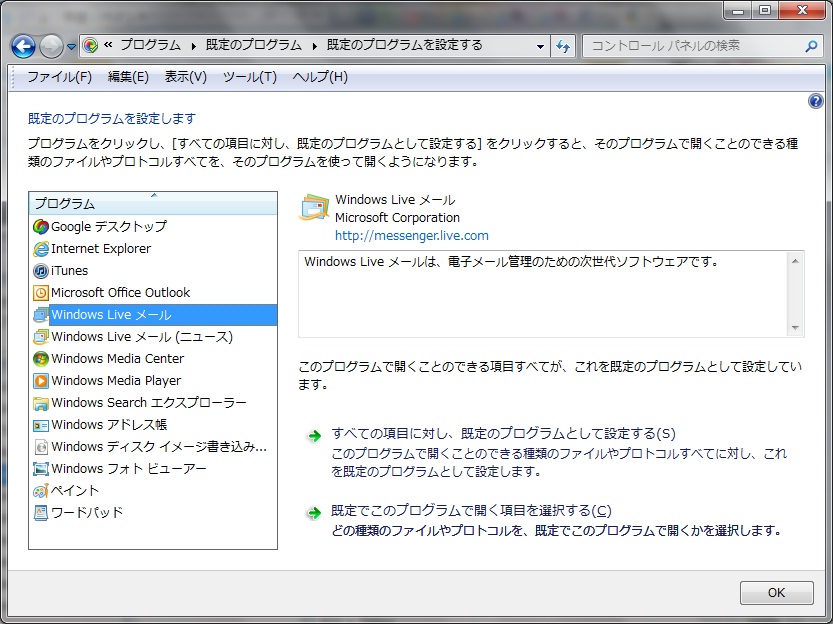The width and height of the screenshot is (833, 624).
Task: Select Windows ディスク イメージ書き込み entry
Action: point(159,447)
